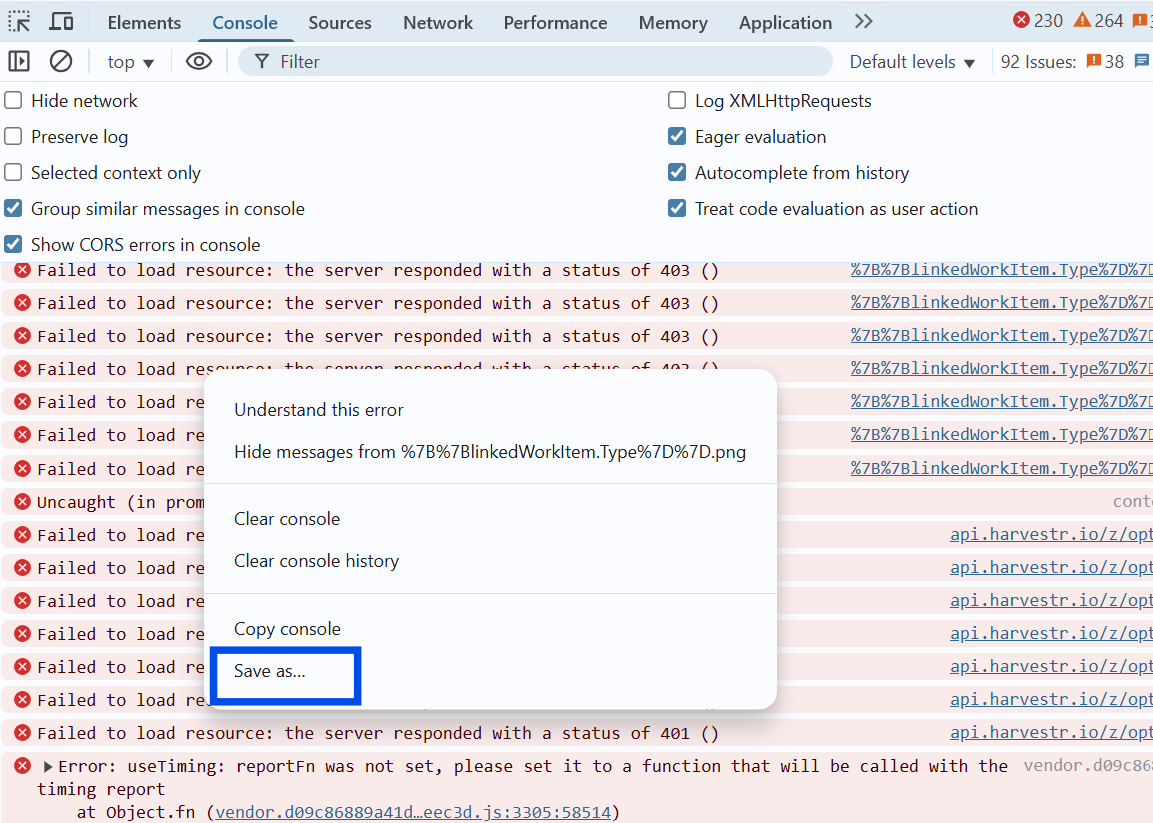This screenshot has height=823, width=1153.
Task: Click the red error count 230 icon
Action: [1021, 20]
